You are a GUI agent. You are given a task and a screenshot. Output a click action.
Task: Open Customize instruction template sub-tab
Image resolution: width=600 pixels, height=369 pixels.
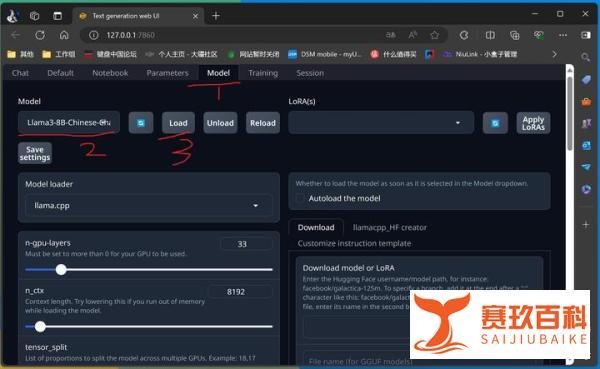(354, 243)
